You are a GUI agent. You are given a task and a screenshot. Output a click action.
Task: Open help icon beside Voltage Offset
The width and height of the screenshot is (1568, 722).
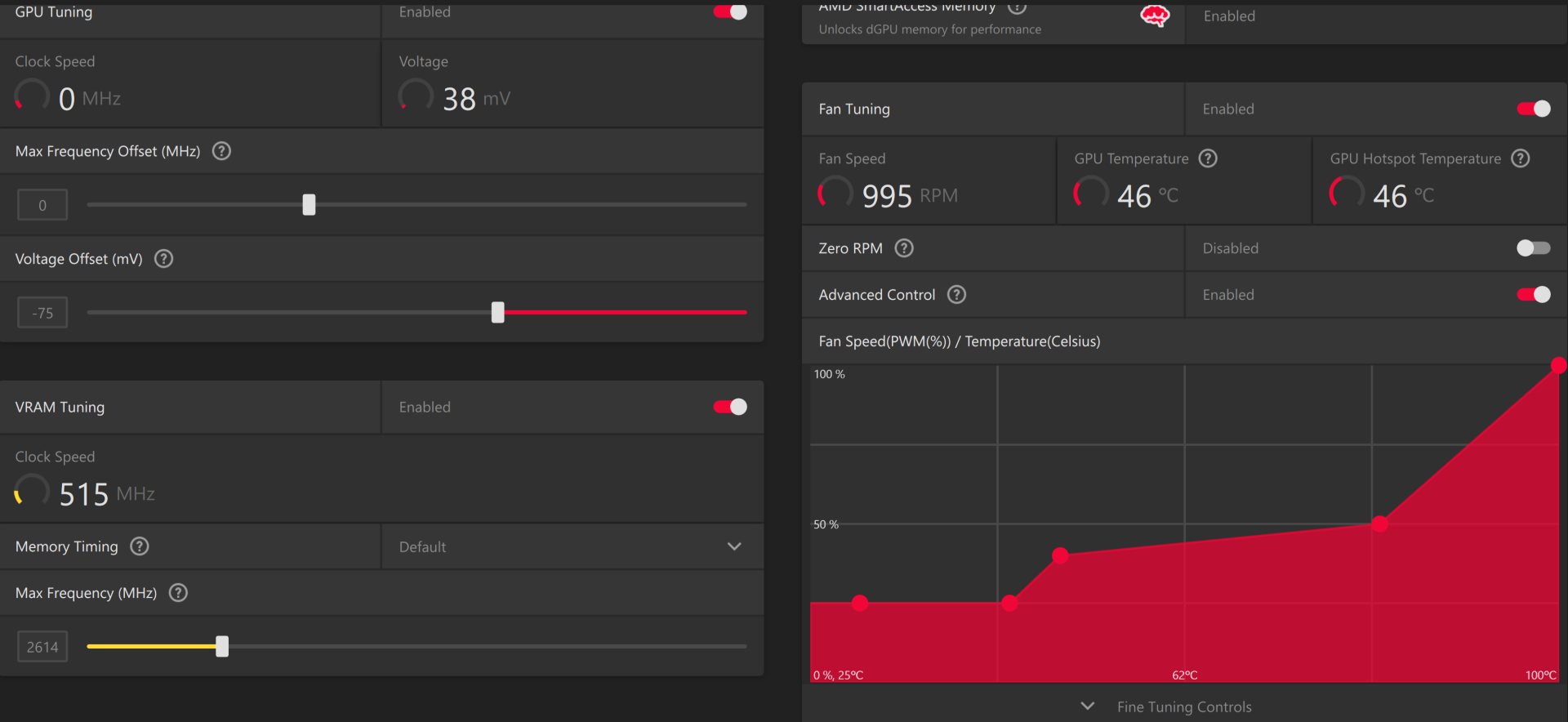tap(163, 259)
